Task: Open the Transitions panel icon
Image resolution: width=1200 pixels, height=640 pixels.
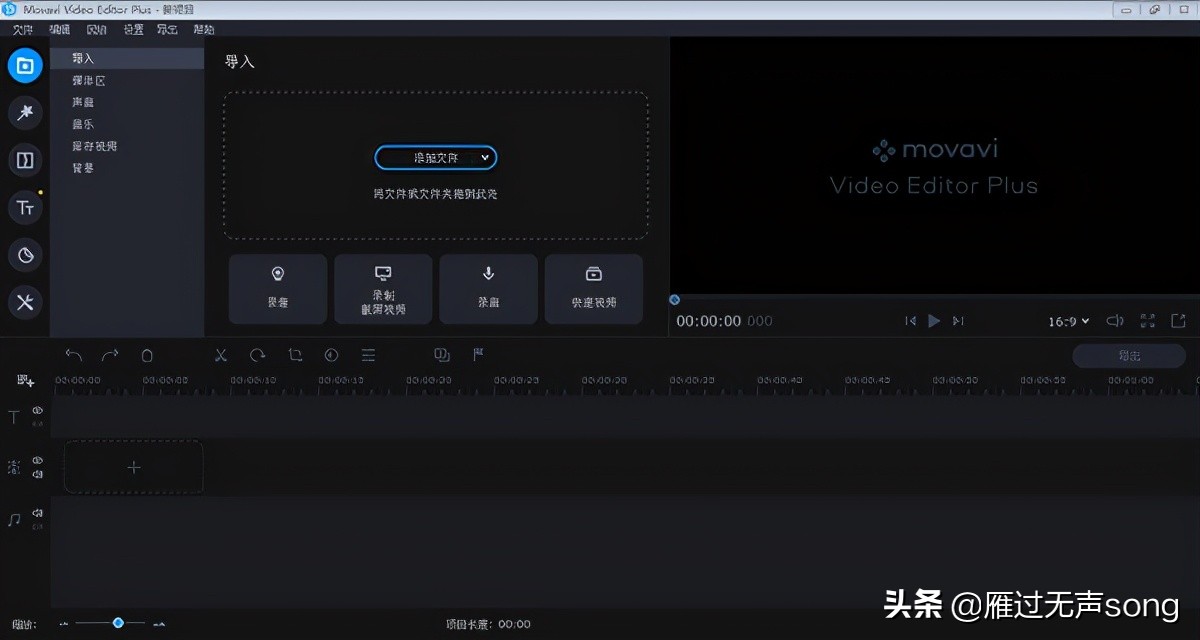Action: click(25, 160)
